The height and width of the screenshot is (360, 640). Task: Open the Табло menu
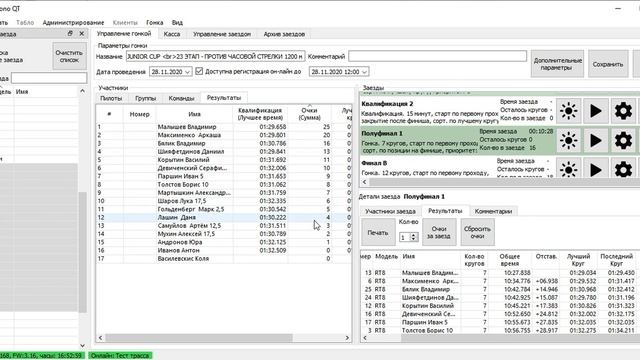(x=25, y=22)
